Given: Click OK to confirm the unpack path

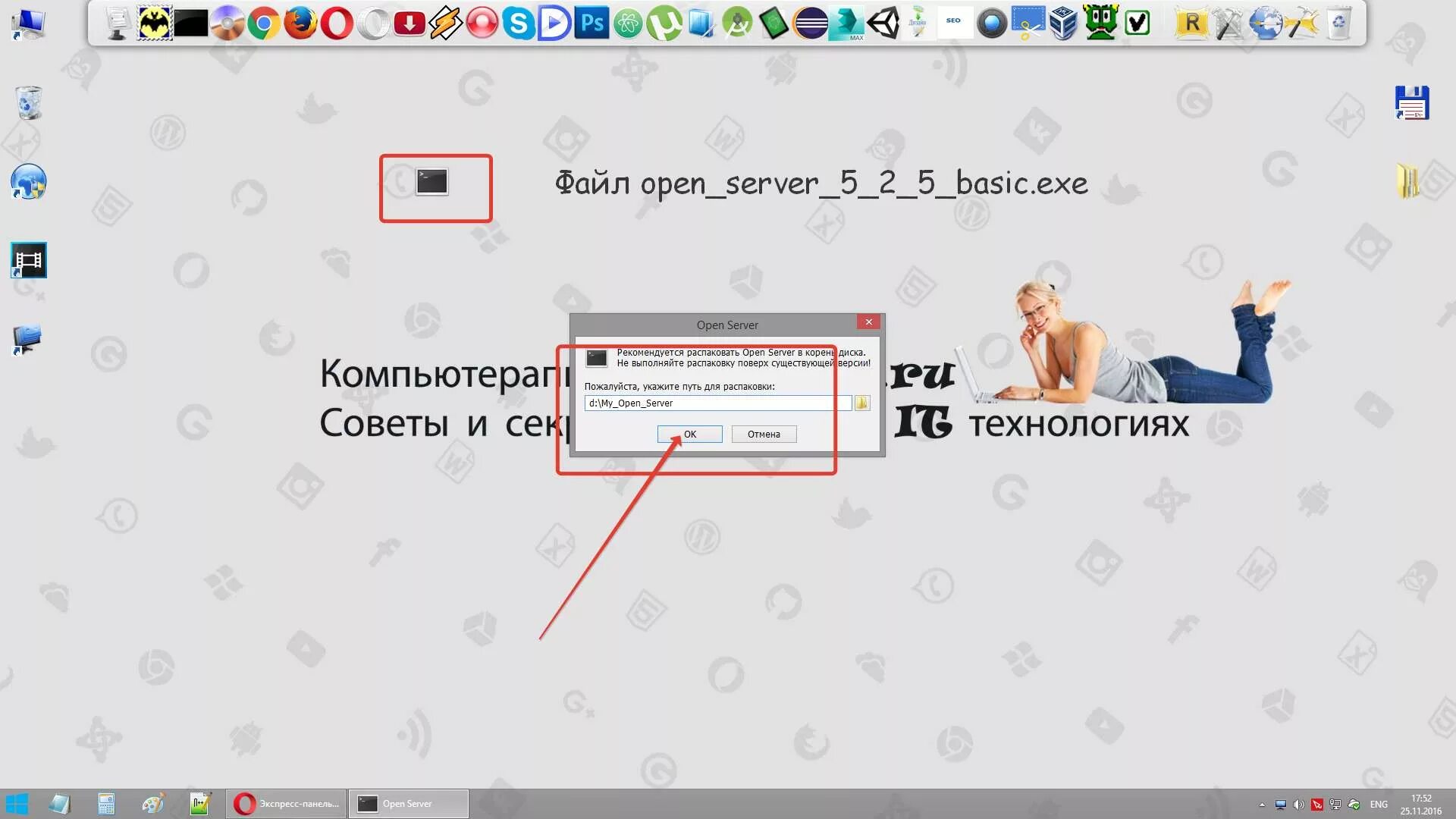Looking at the screenshot, I should [689, 434].
